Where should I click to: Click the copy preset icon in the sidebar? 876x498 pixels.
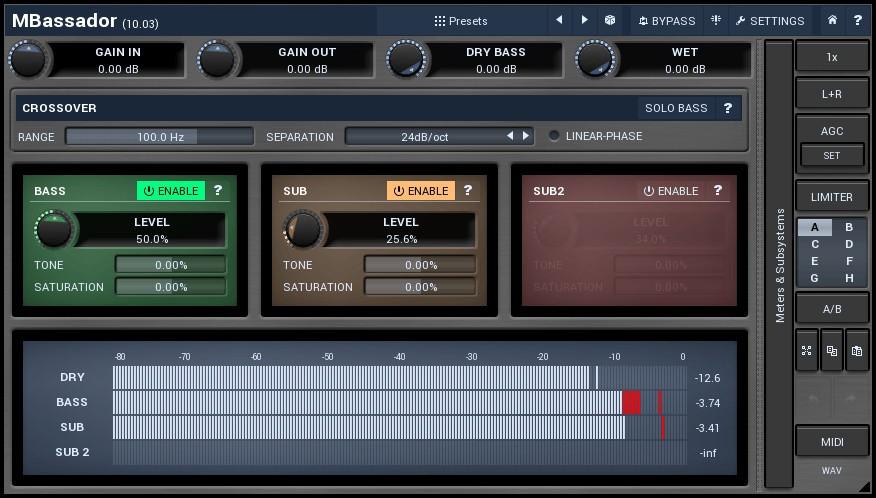pyautogui.click(x=832, y=351)
